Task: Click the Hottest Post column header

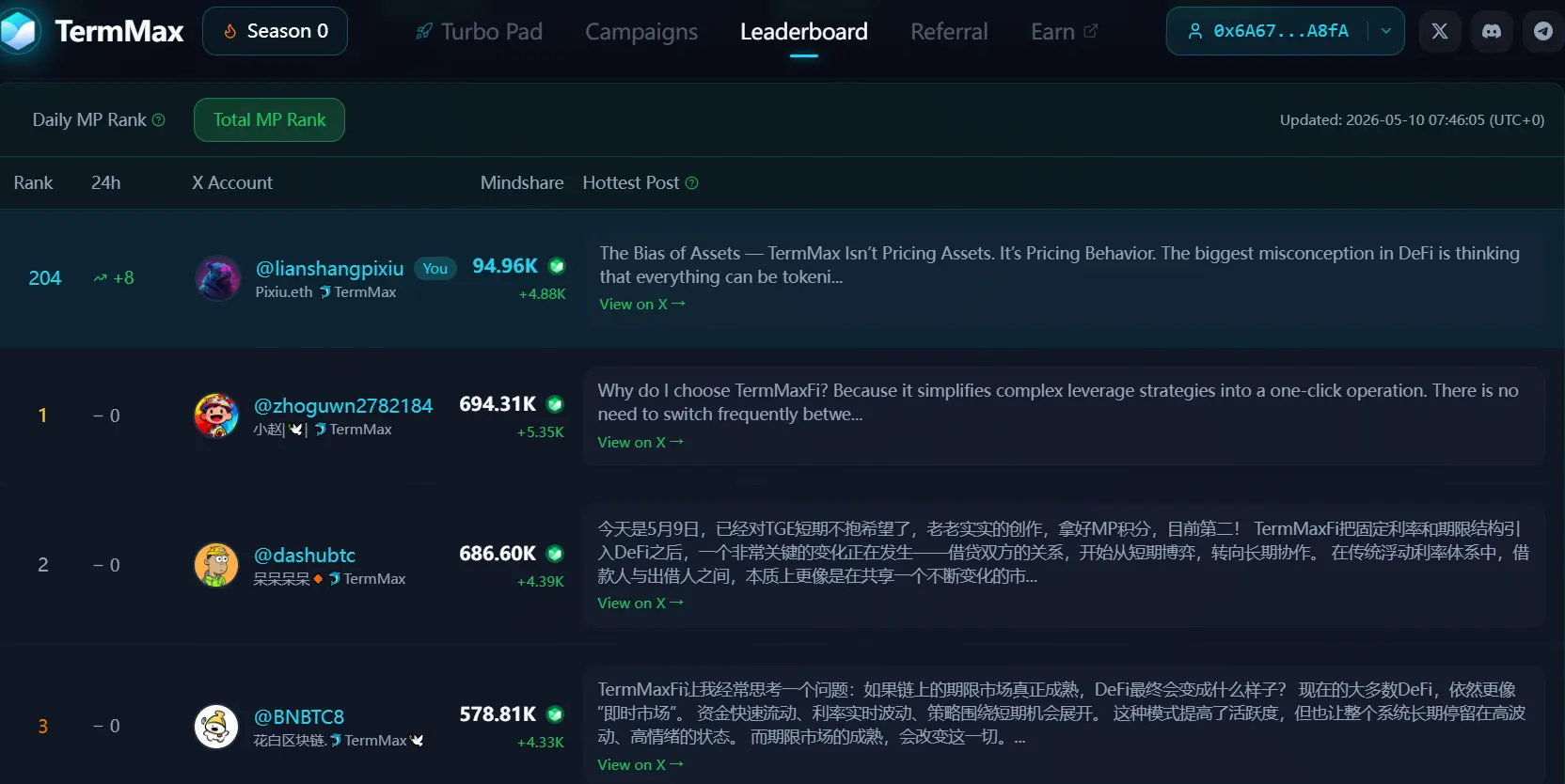Action: coord(630,183)
